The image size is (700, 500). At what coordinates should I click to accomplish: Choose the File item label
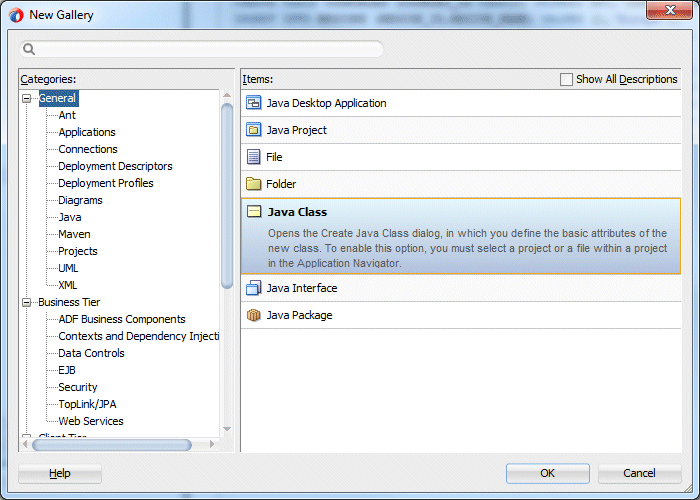click(x=274, y=157)
